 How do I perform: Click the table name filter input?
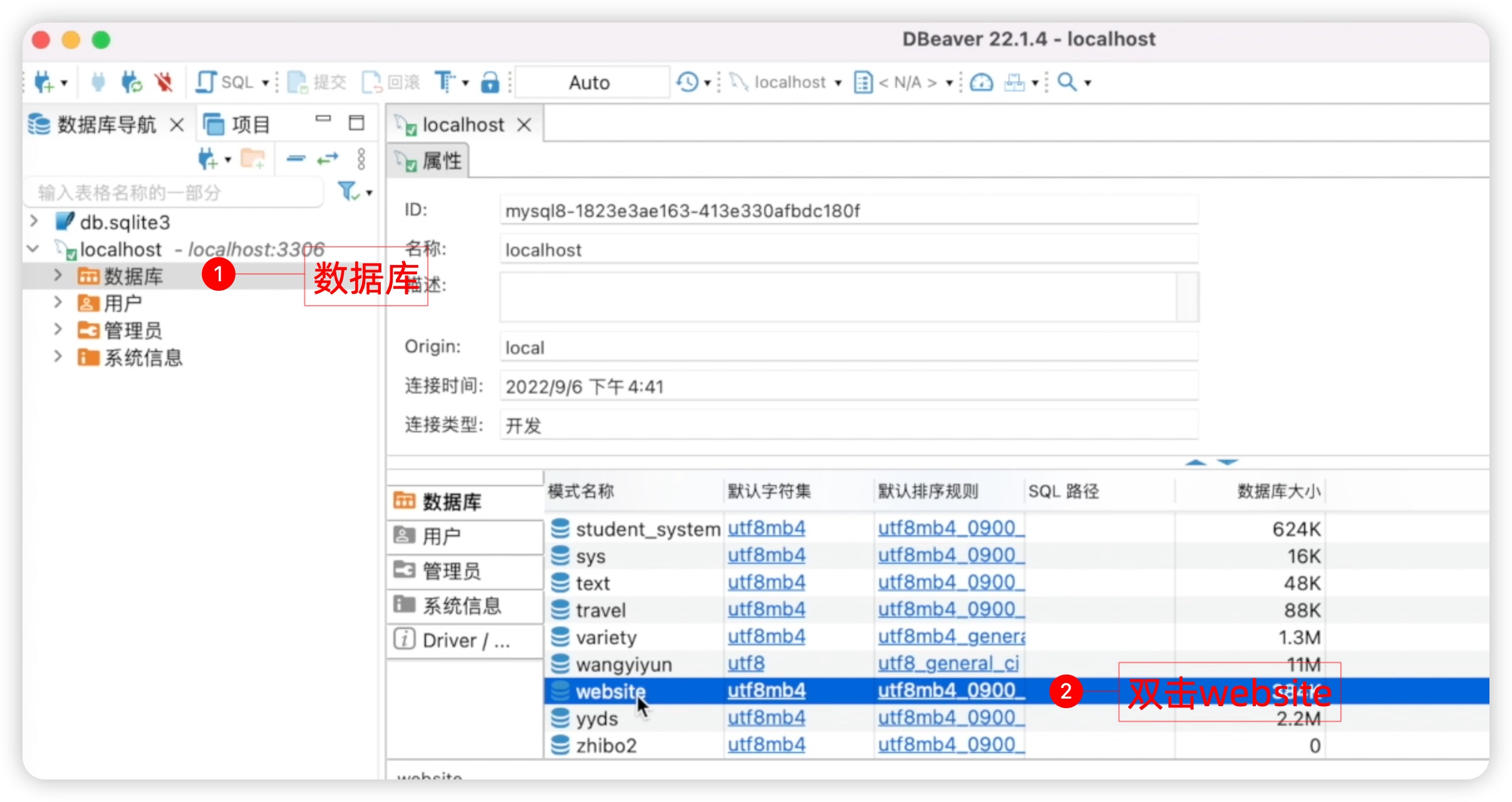[174, 192]
